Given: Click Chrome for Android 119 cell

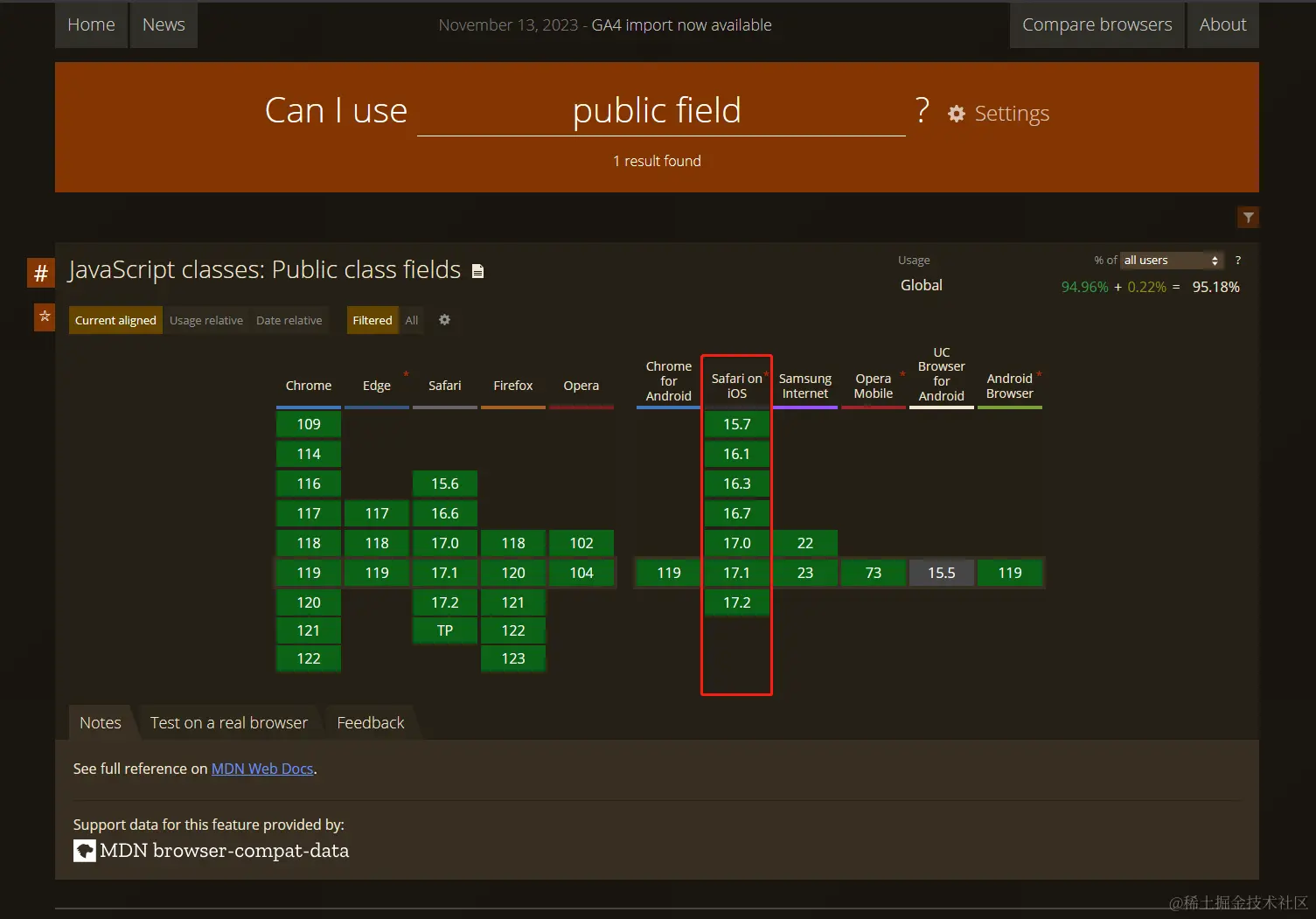Looking at the screenshot, I should pos(669,573).
